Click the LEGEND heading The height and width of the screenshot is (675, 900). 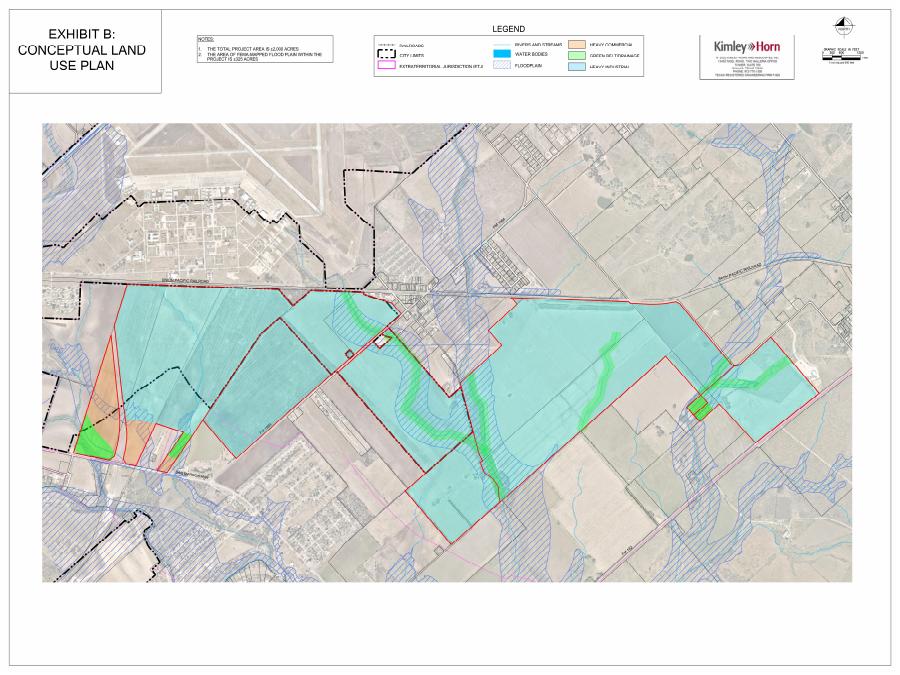pos(509,29)
